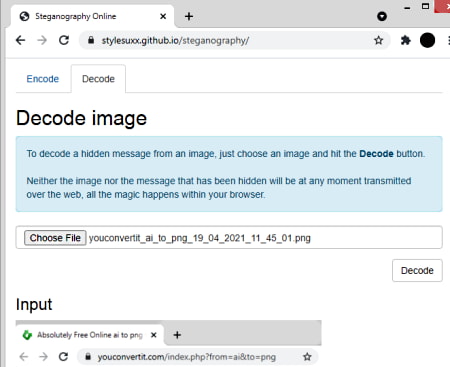Click the bold Decode word in info box
450x367 pixels.
(376, 154)
